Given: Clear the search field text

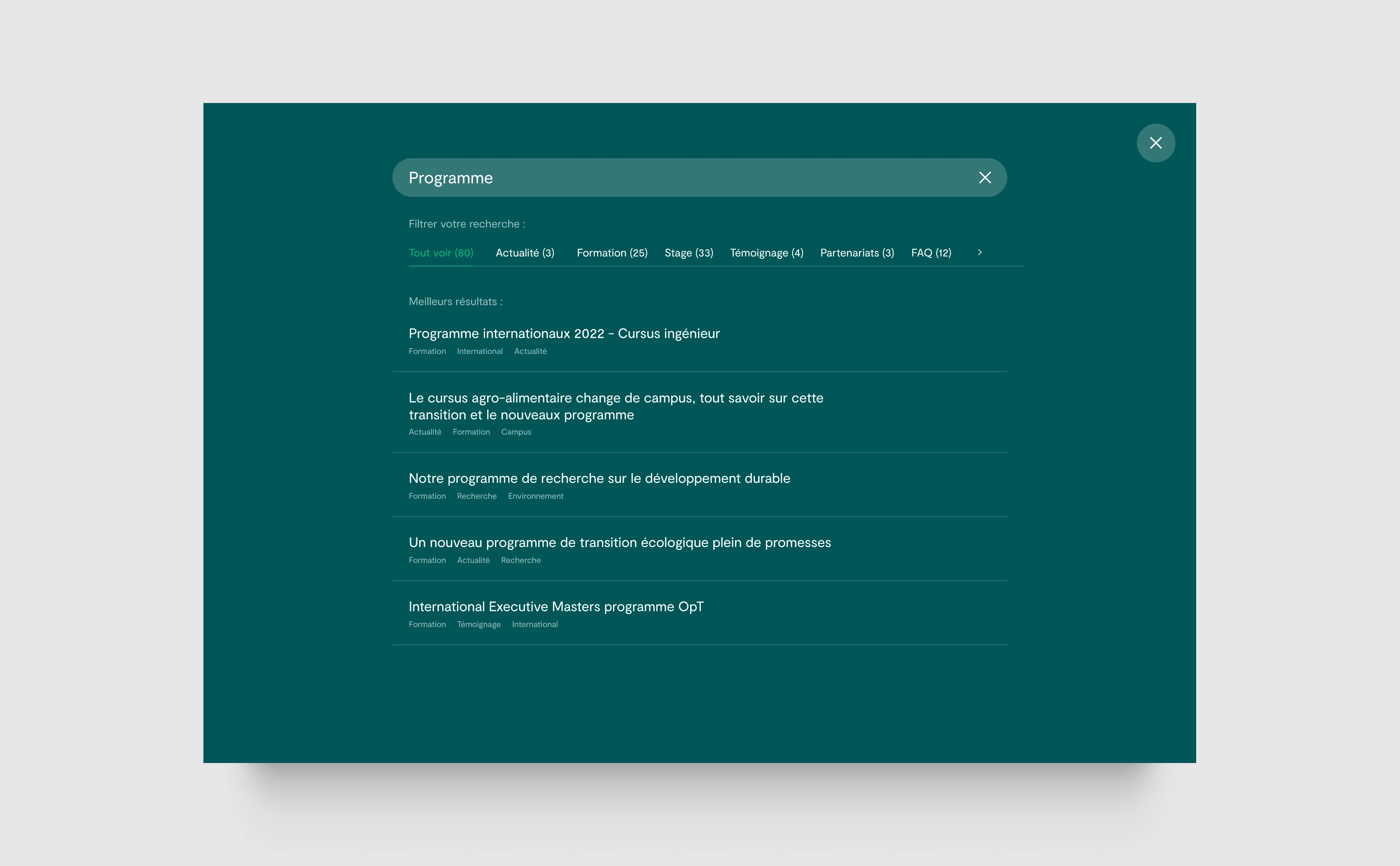Looking at the screenshot, I should point(985,178).
